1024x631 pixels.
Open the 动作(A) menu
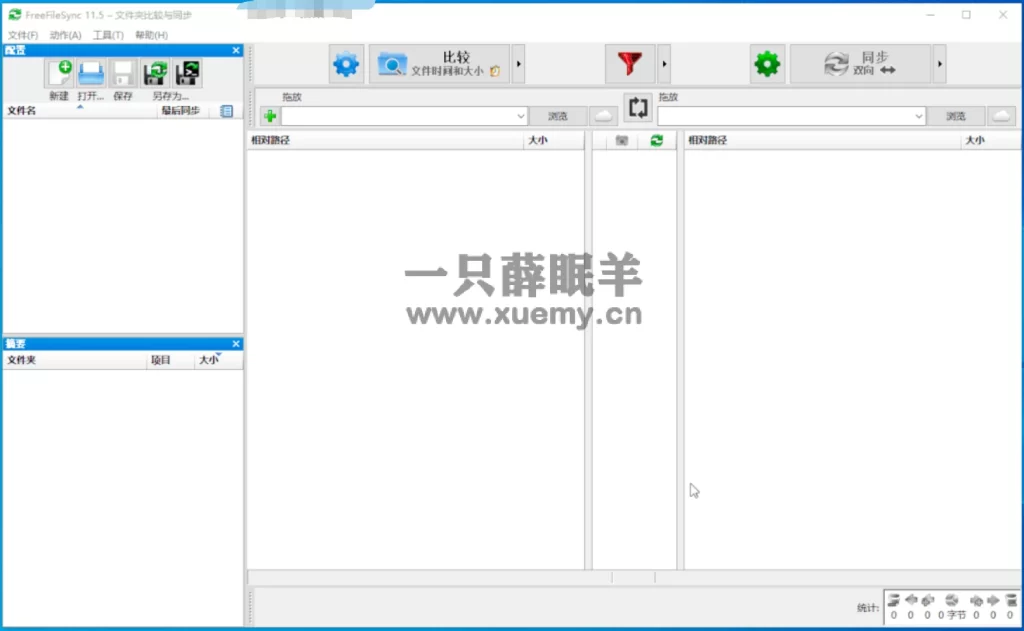tap(65, 35)
